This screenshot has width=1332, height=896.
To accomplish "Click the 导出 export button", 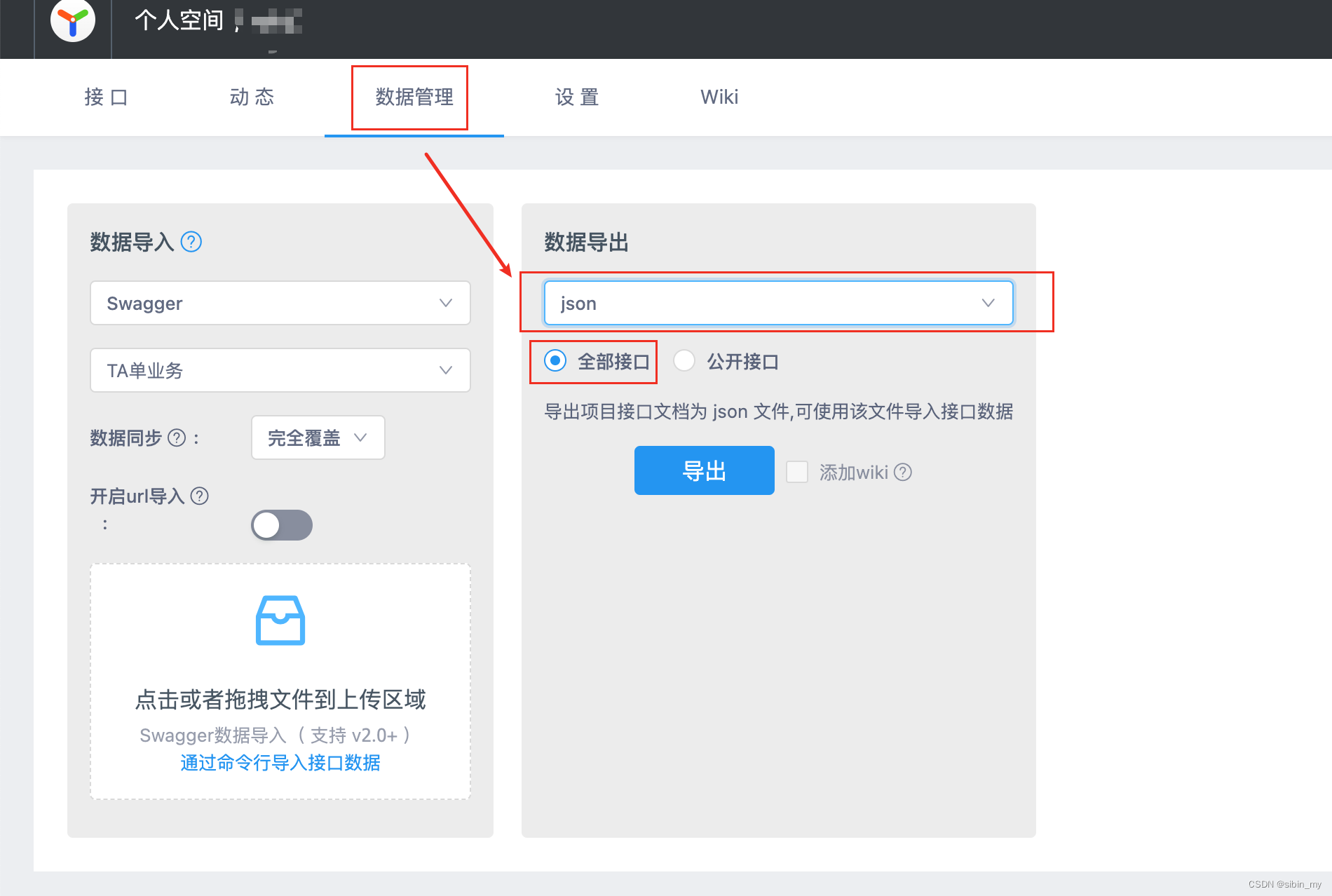I will tap(704, 470).
